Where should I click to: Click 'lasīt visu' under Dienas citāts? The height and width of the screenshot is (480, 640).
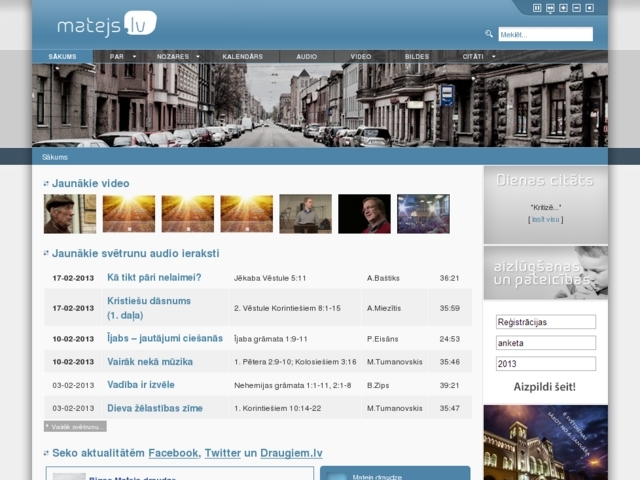coord(546,220)
